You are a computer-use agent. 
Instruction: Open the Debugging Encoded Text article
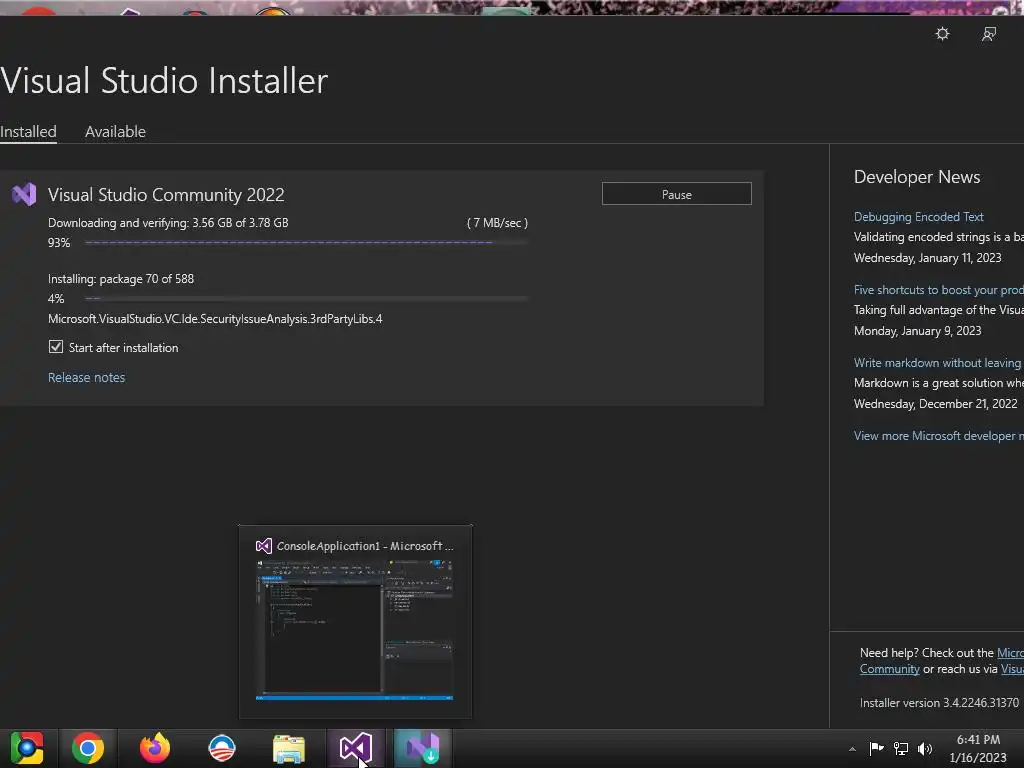pyautogui.click(x=918, y=217)
